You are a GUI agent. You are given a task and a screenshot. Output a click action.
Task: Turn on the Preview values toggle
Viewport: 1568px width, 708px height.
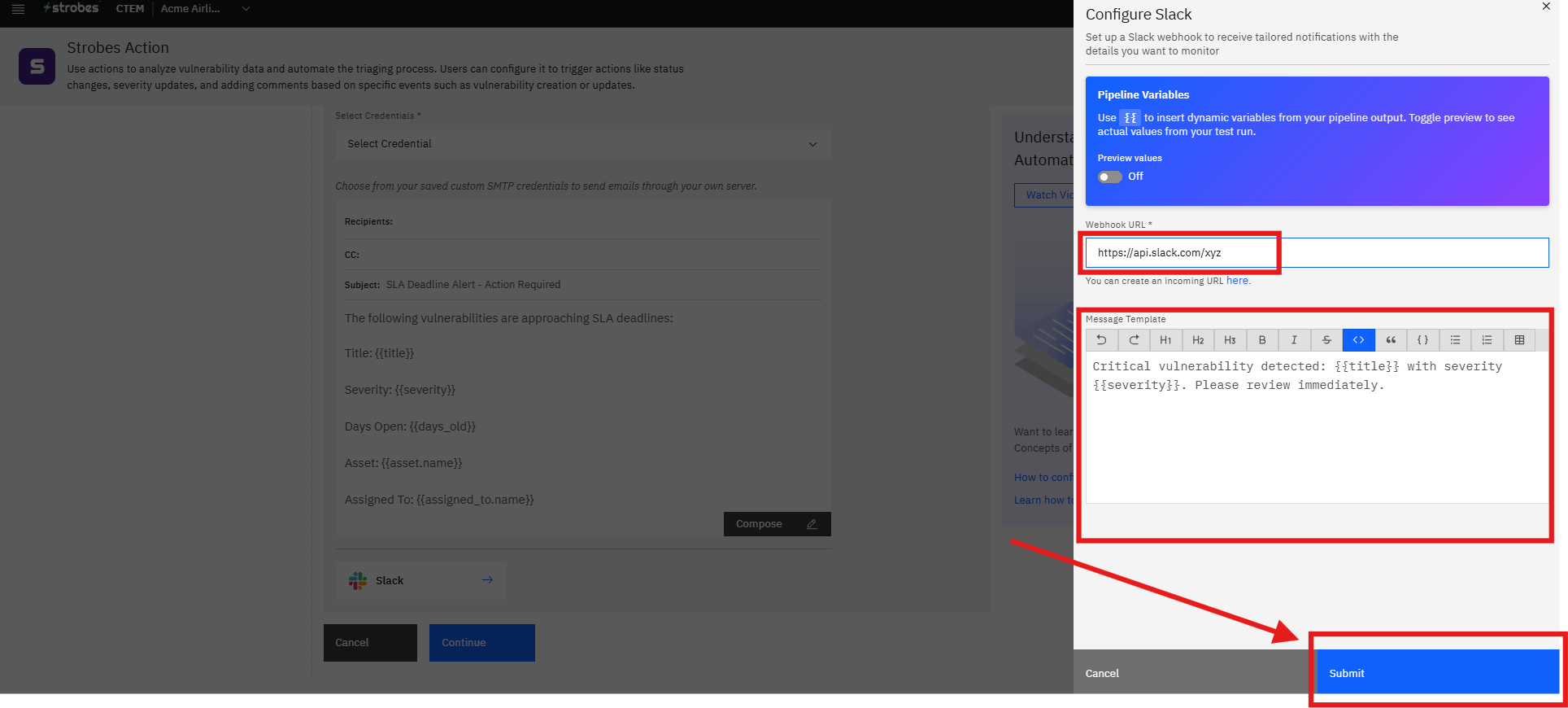(x=1109, y=177)
